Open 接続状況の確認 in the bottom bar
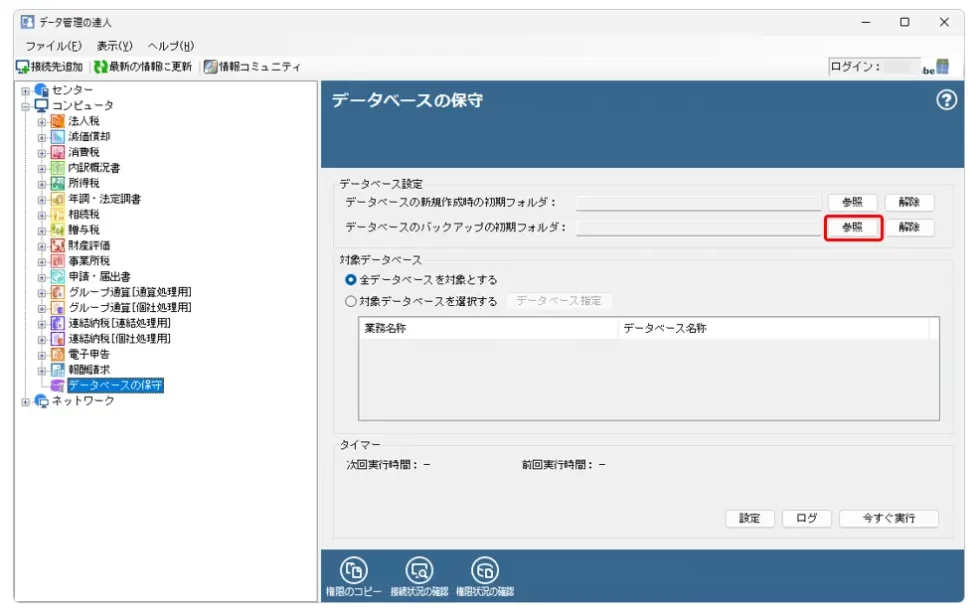The image size is (980, 616). pyautogui.click(x=419, y=570)
